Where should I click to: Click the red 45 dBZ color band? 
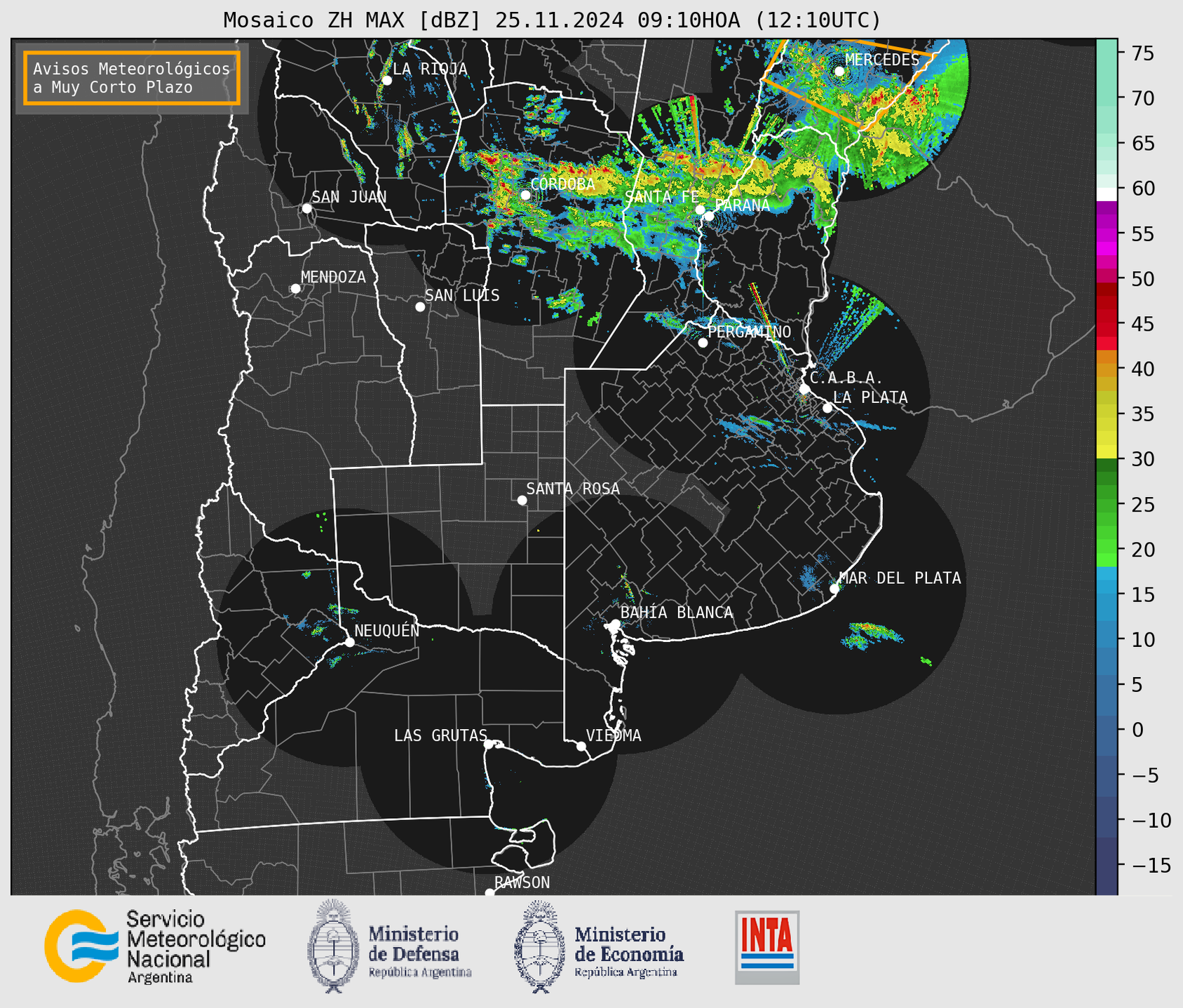click(1107, 324)
